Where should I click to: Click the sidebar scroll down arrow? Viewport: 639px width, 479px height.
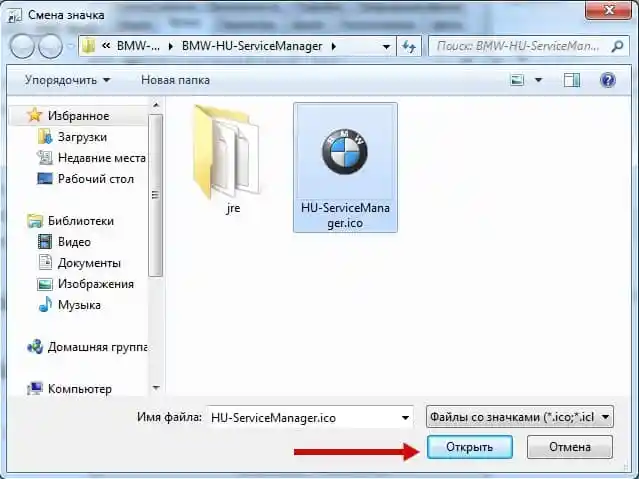tap(156, 388)
